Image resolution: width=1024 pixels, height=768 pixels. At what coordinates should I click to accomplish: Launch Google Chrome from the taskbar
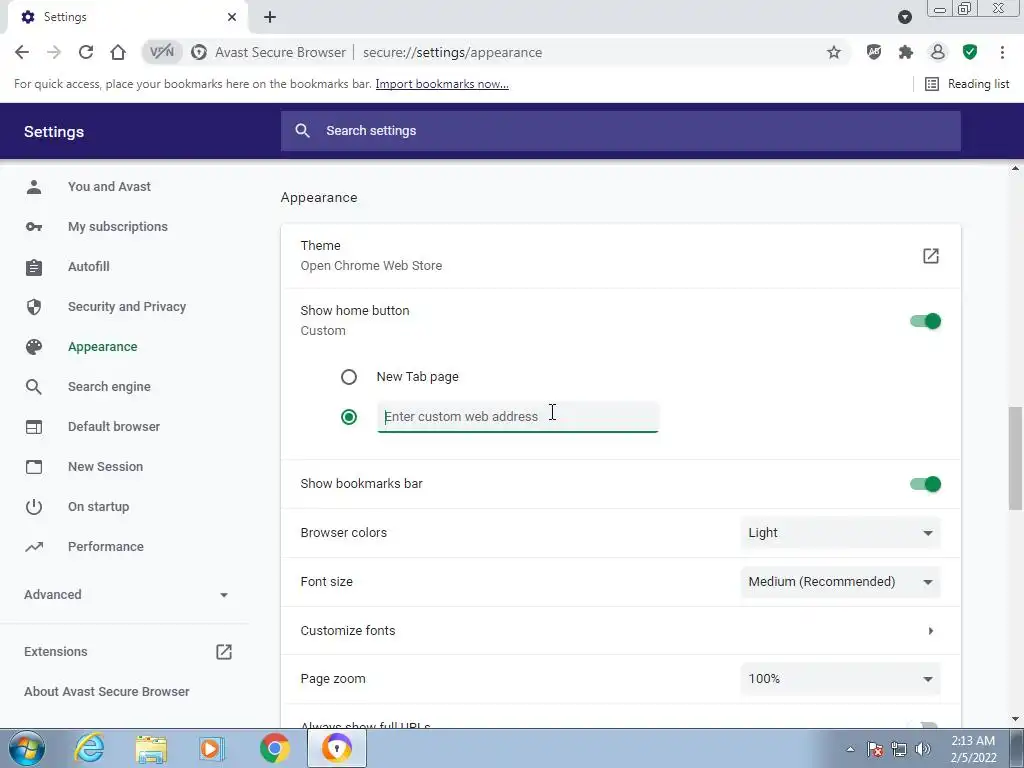275,748
